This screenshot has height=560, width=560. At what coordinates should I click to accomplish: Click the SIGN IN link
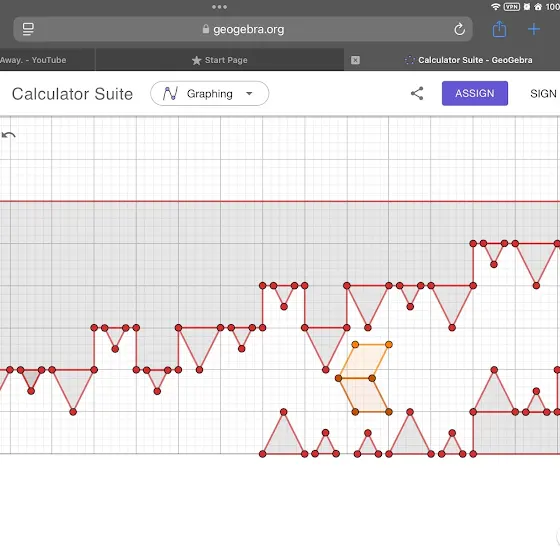(x=543, y=94)
